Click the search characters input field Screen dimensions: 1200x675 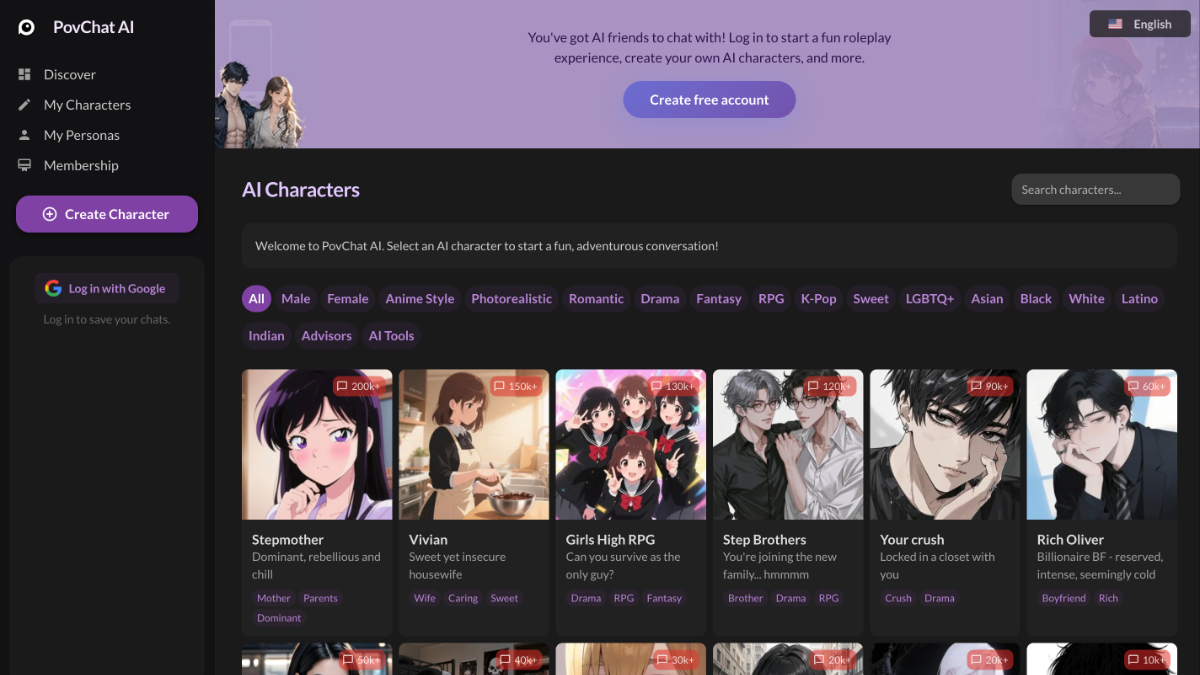tap(1095, 189)
